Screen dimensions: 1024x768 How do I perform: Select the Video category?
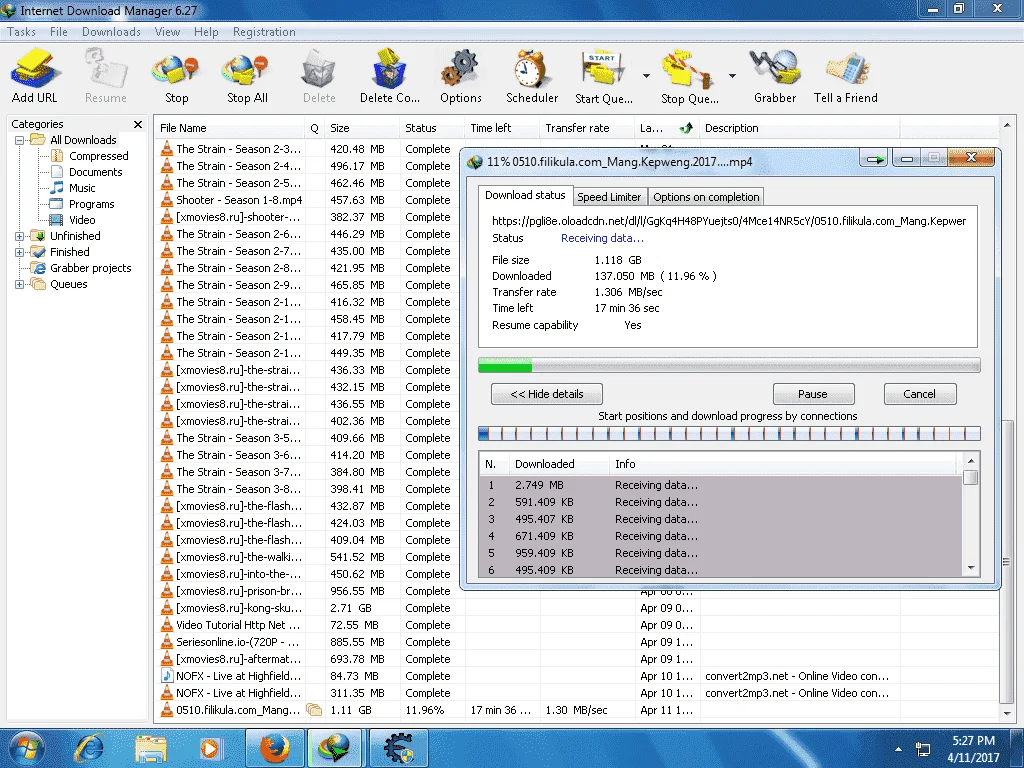pos(82,220)
